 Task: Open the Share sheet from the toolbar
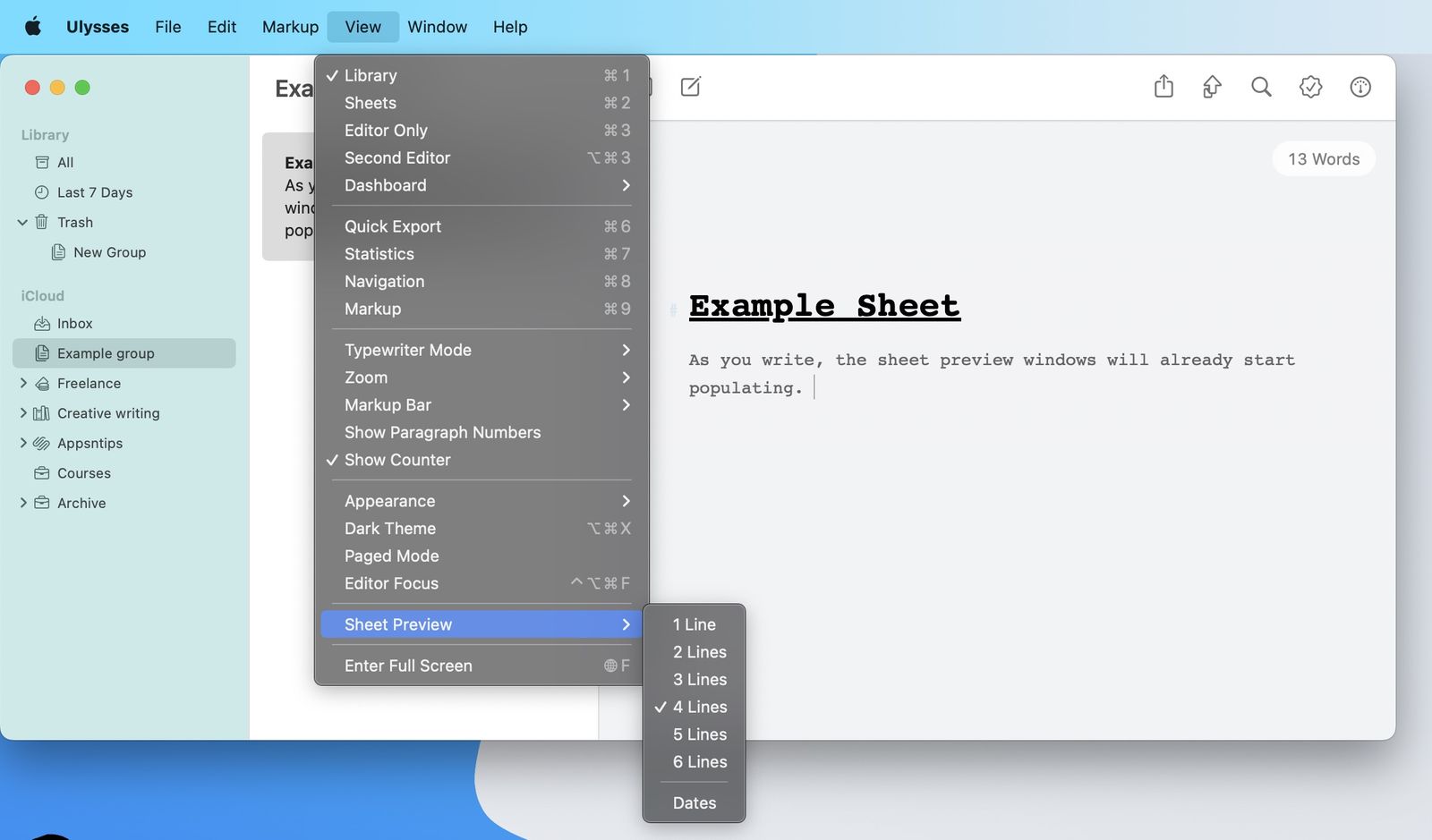point(1163,87)
